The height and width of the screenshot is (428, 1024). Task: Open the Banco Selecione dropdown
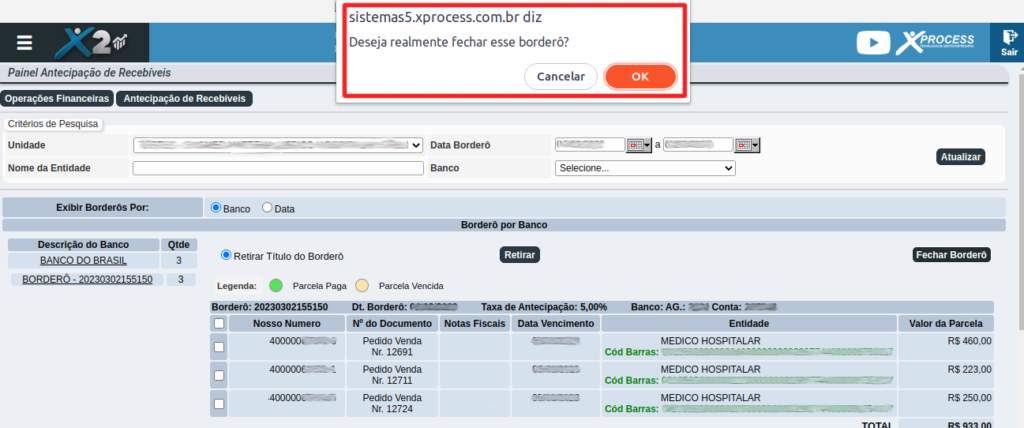(x=645, y=168)
